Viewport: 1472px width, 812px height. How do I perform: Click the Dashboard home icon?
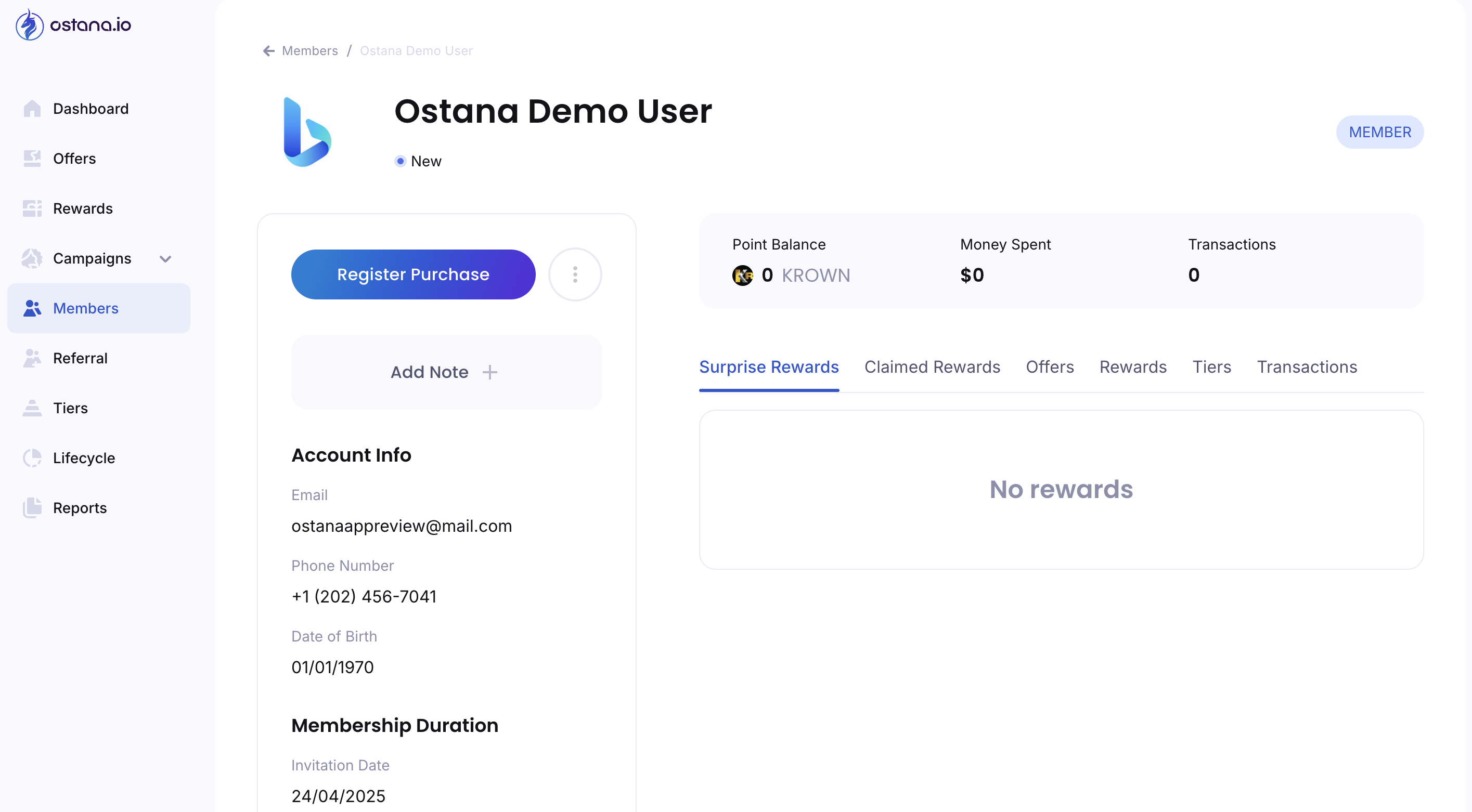click(32, 109)
